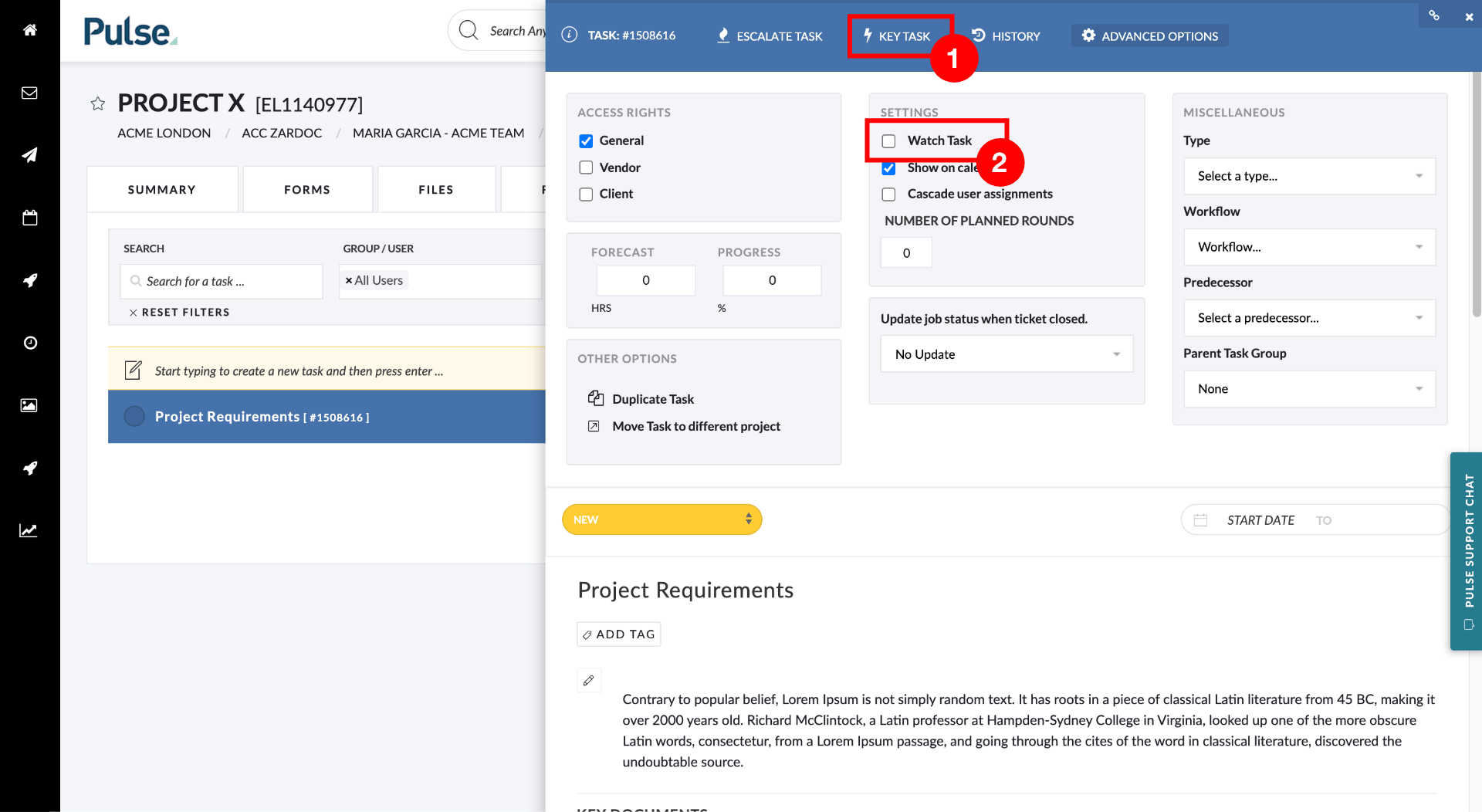The height and width of the screenshot is (812, 1482).
Task: Enable Cascade user assignments
Action: [x=888, y=194]
